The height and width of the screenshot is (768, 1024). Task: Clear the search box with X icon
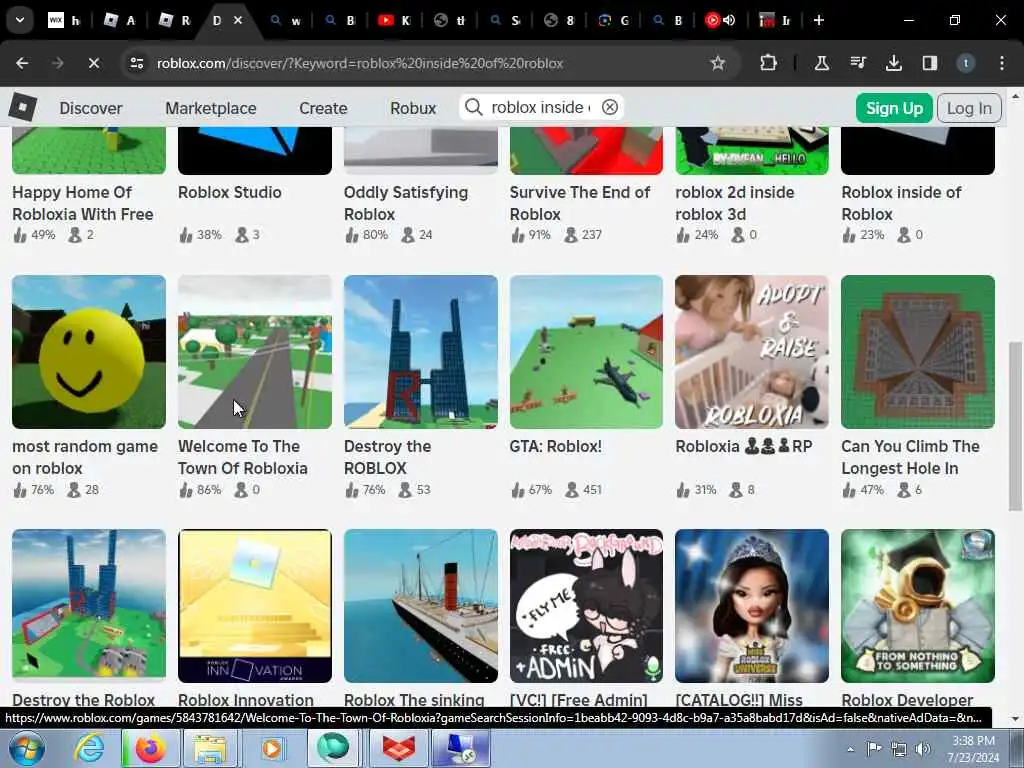click(x=609, y=107)
